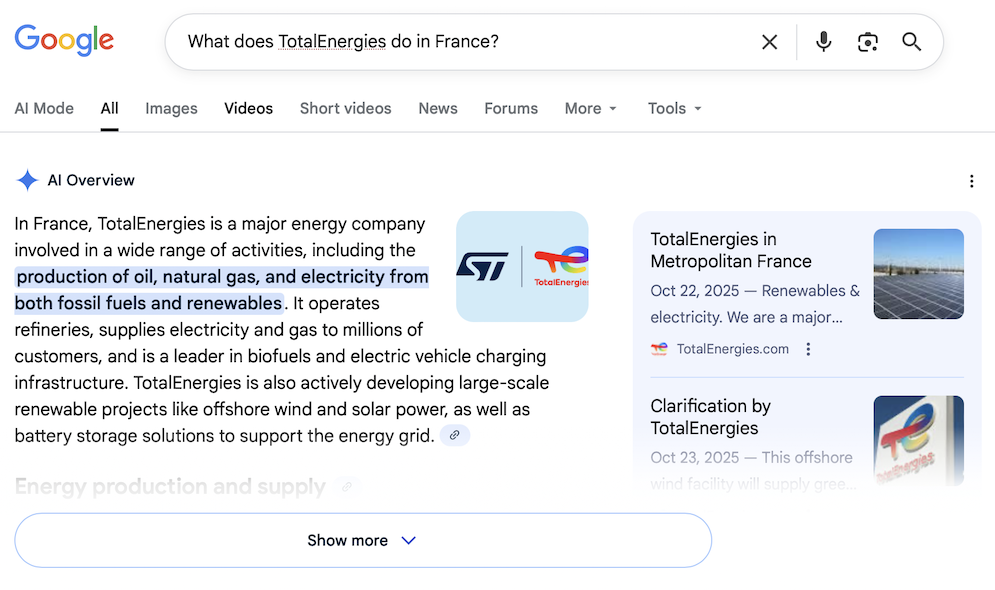Click the magnifying glass to search
Viewport: 995px width, 590px height.
point(911,42)
